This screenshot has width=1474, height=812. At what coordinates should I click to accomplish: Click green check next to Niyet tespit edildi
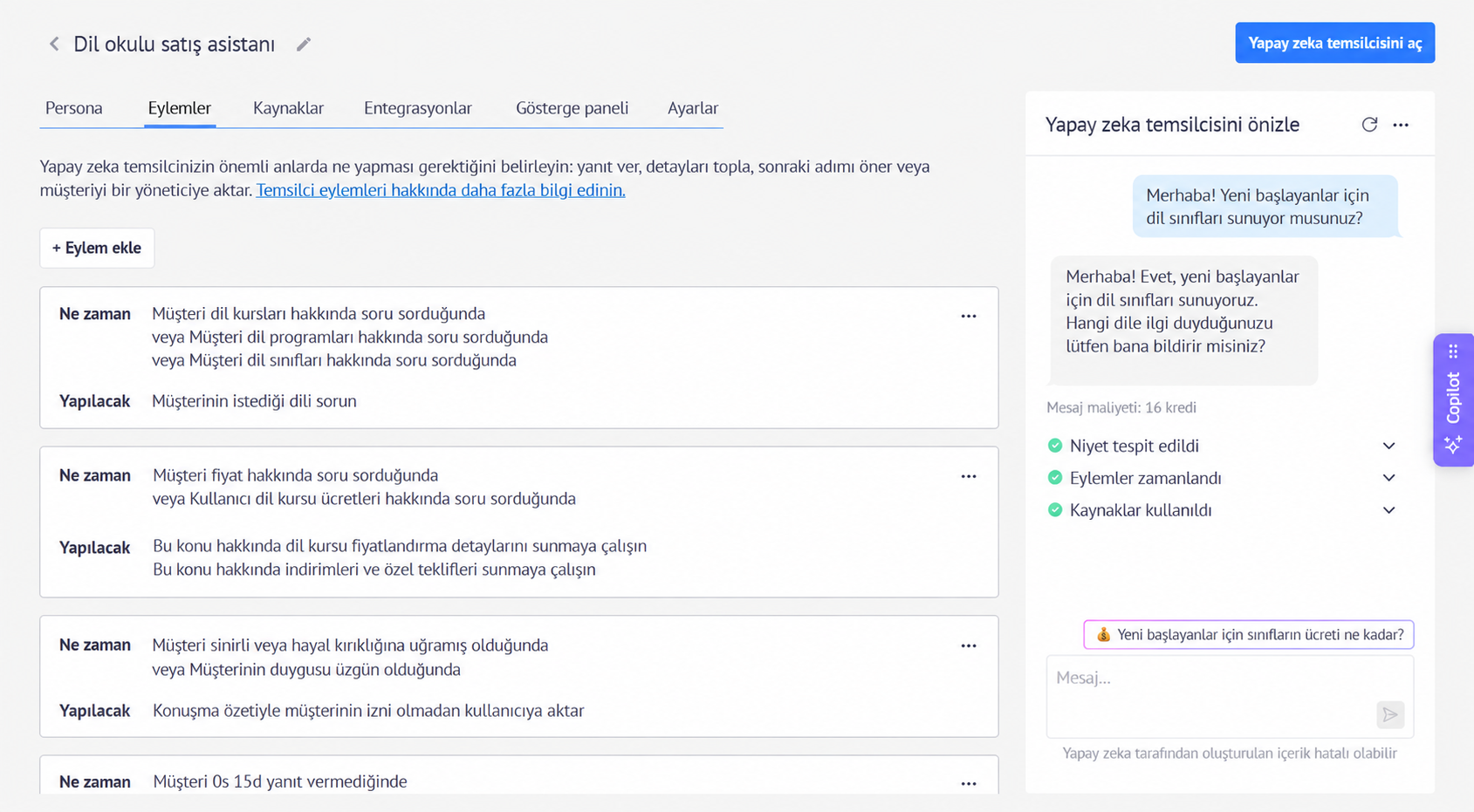(x=1055, y=446)
